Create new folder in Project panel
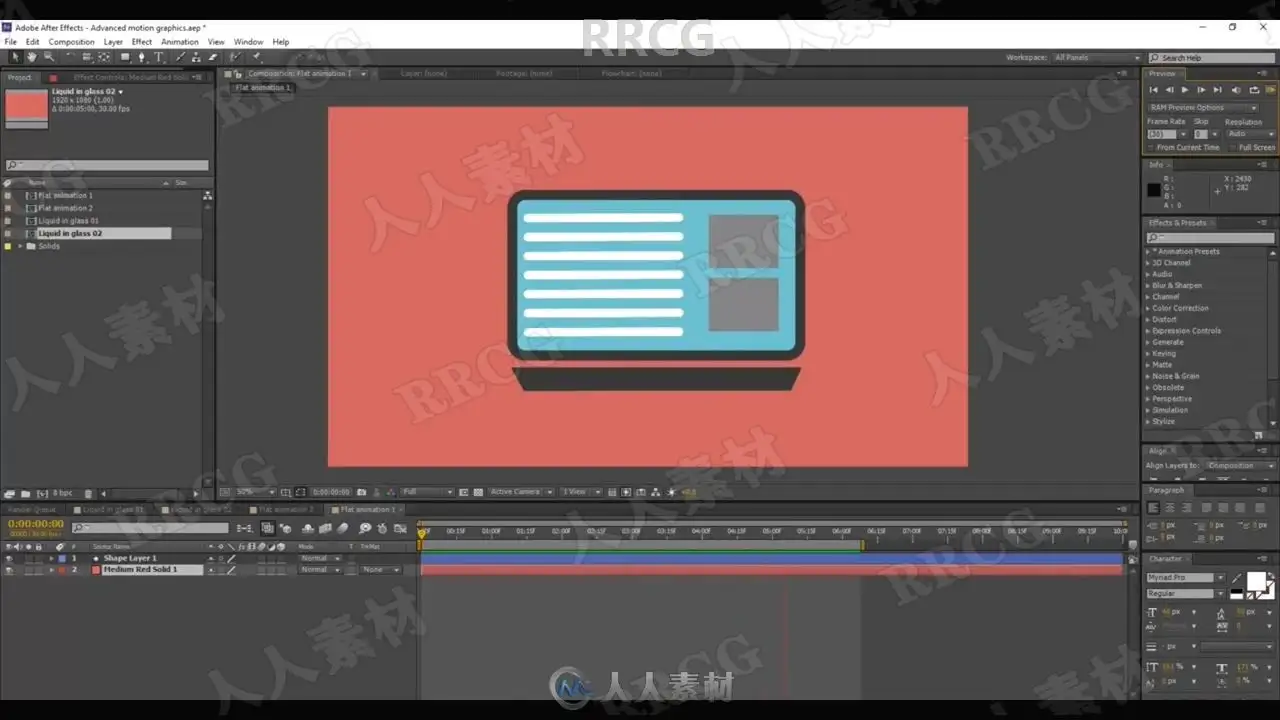 click(x=25, y=494)
